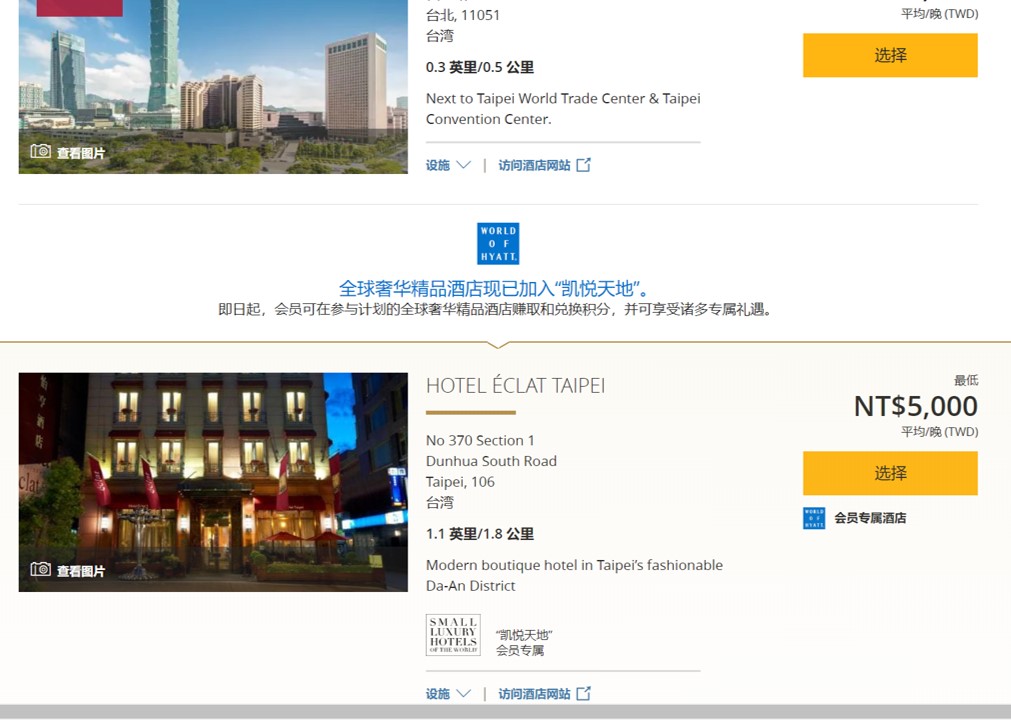
Task: Click the Small Luxury Hotels logo
Action: (453, 635)
